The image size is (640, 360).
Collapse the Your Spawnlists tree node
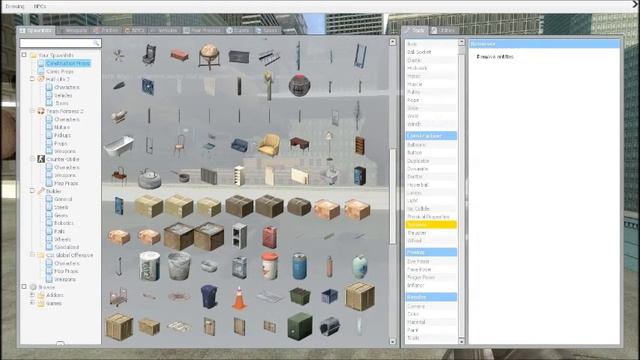click(24, 55)
